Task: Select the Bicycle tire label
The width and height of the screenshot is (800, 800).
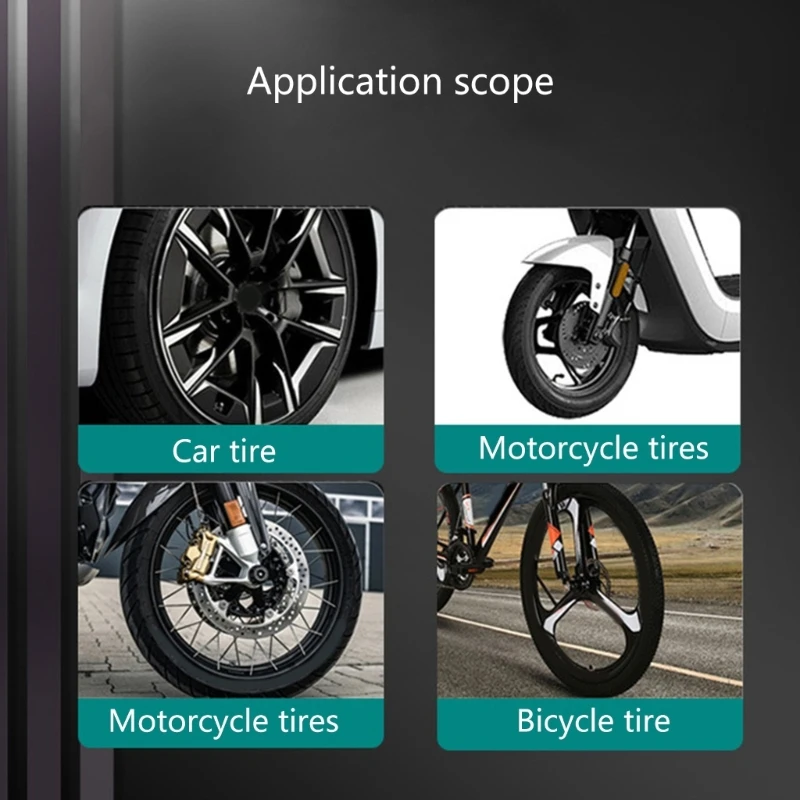Action: click(593, 721)
